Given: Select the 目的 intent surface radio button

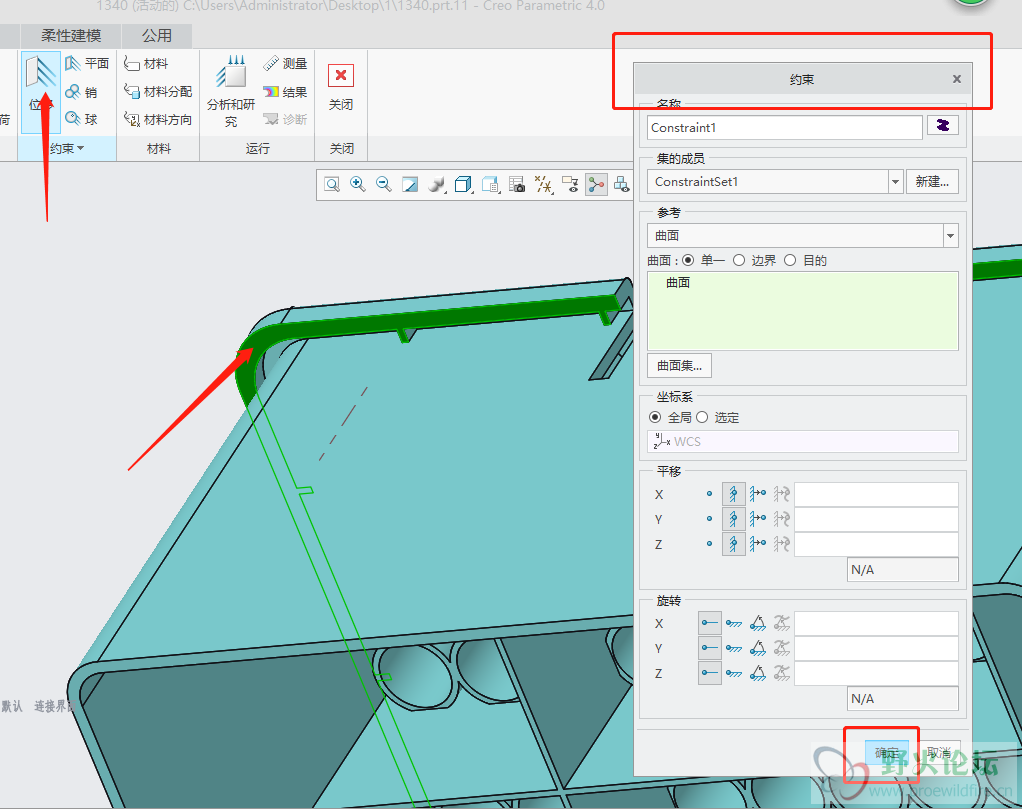Looking at the screenshot, I should point(790,260).
